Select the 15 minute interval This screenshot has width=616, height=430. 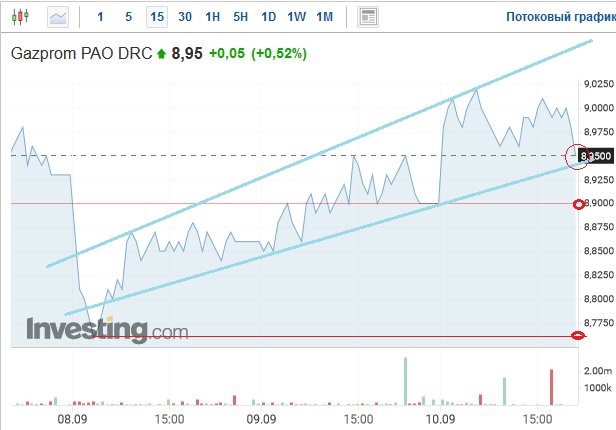157,17
